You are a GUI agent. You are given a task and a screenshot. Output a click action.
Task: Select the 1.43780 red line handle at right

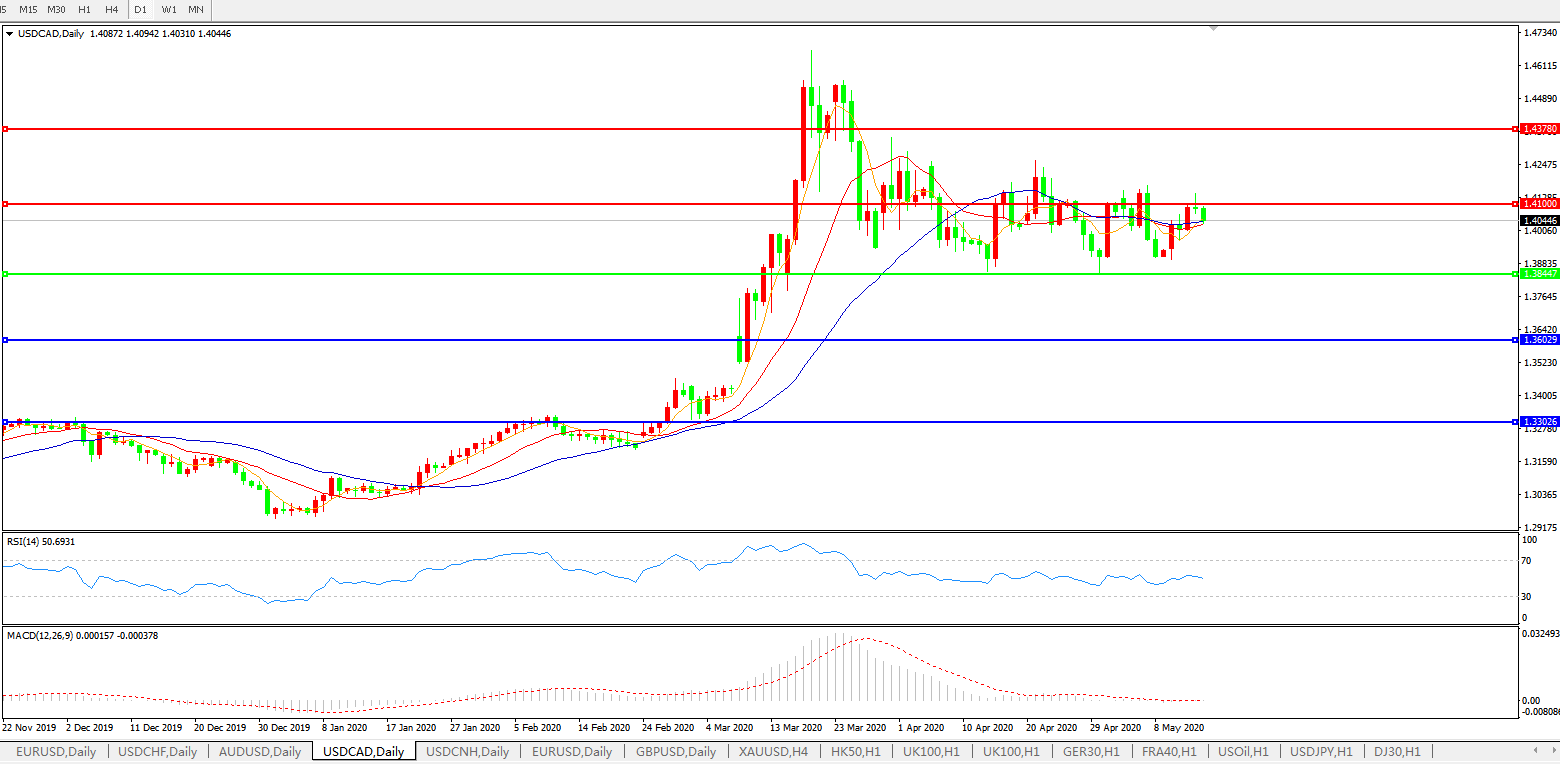pyautogui.click(x=1516, y=129)
